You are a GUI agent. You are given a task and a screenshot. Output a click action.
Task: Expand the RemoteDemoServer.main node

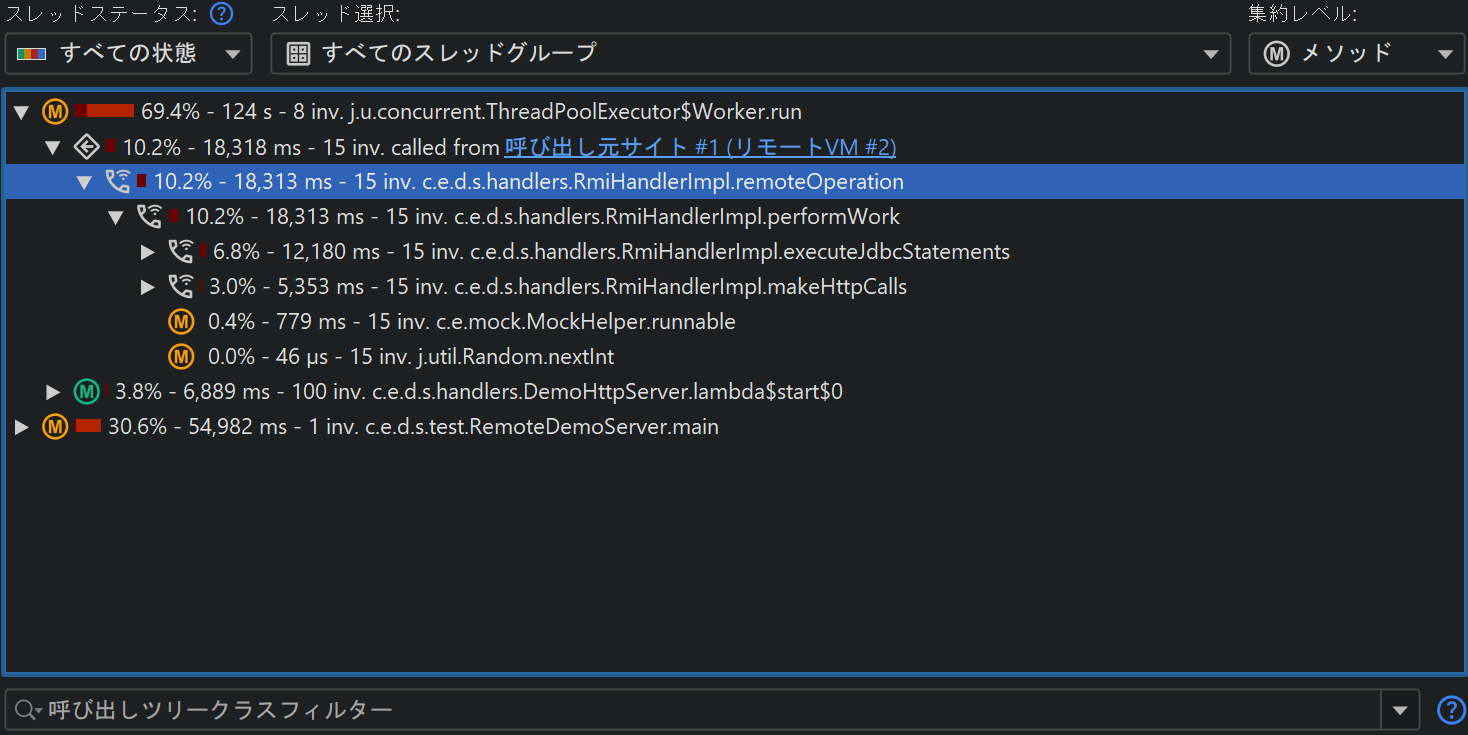pos(21,427)
